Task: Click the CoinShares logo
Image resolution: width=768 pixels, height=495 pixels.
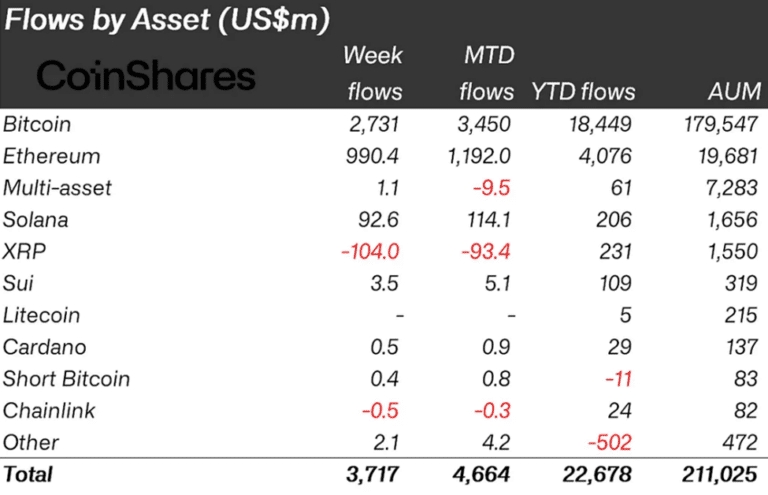Action: coord(146,76)
